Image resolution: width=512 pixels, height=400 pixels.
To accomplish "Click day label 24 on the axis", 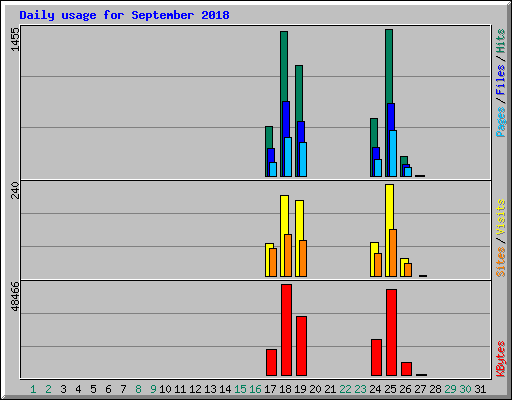I will click(375, 389).
